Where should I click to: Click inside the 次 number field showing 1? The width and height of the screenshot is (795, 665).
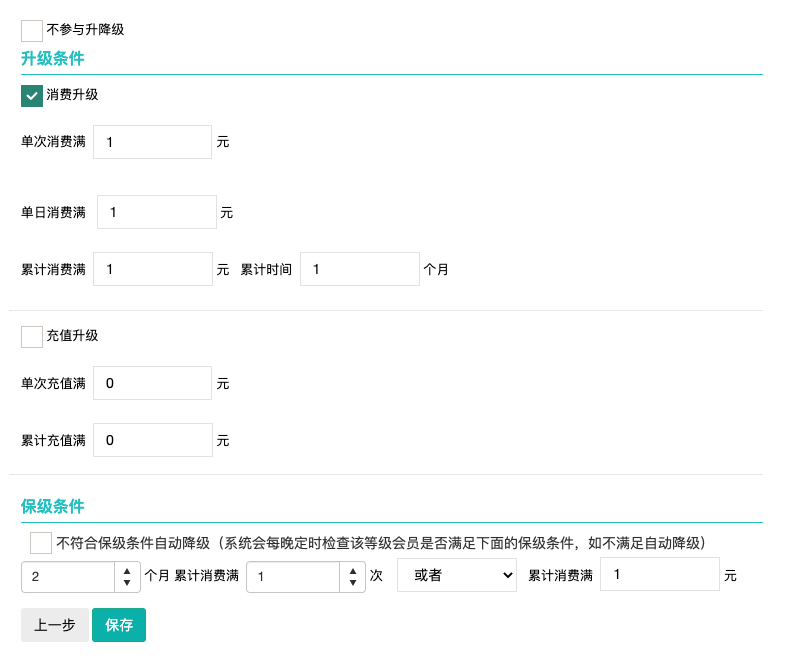click(x=293, y=577)
